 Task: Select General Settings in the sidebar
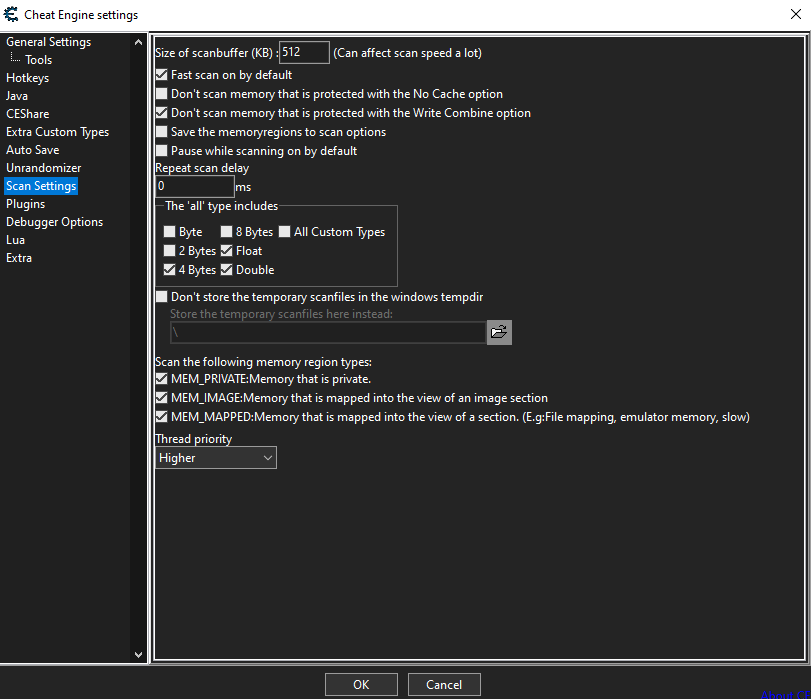click(x=49, y=42)
